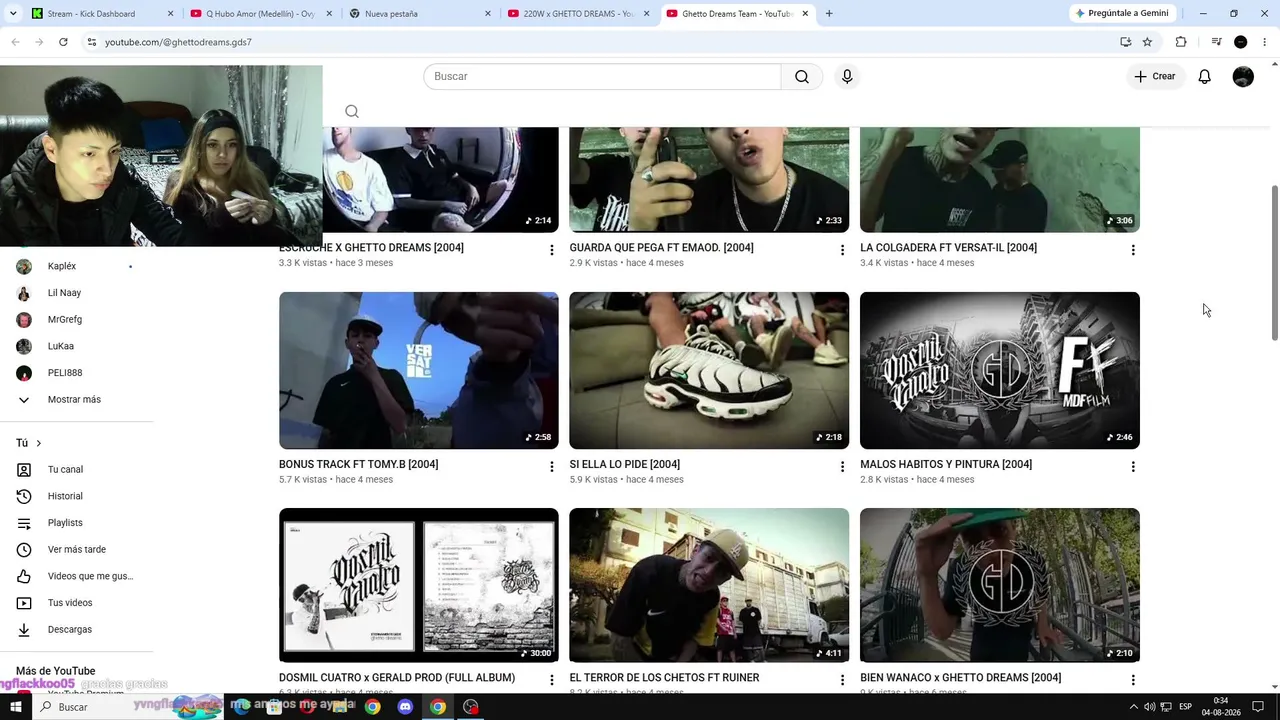Open options menu for LA COLGADERA video
1280x720 pixels.
[1133, 250]
